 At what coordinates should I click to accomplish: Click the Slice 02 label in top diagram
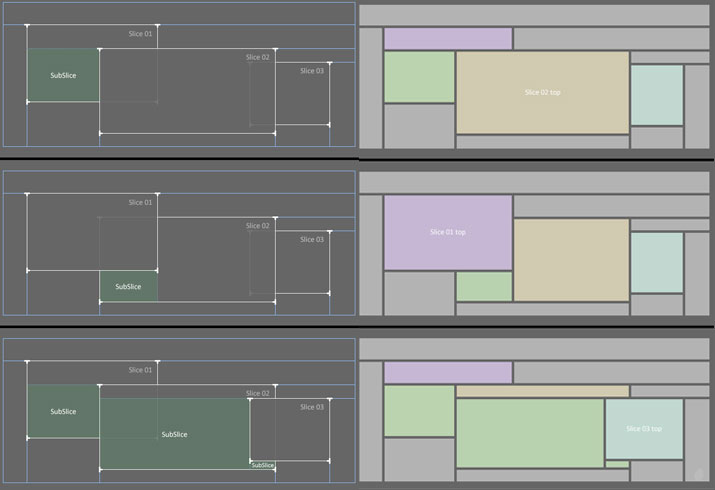(x=258, y=57)
